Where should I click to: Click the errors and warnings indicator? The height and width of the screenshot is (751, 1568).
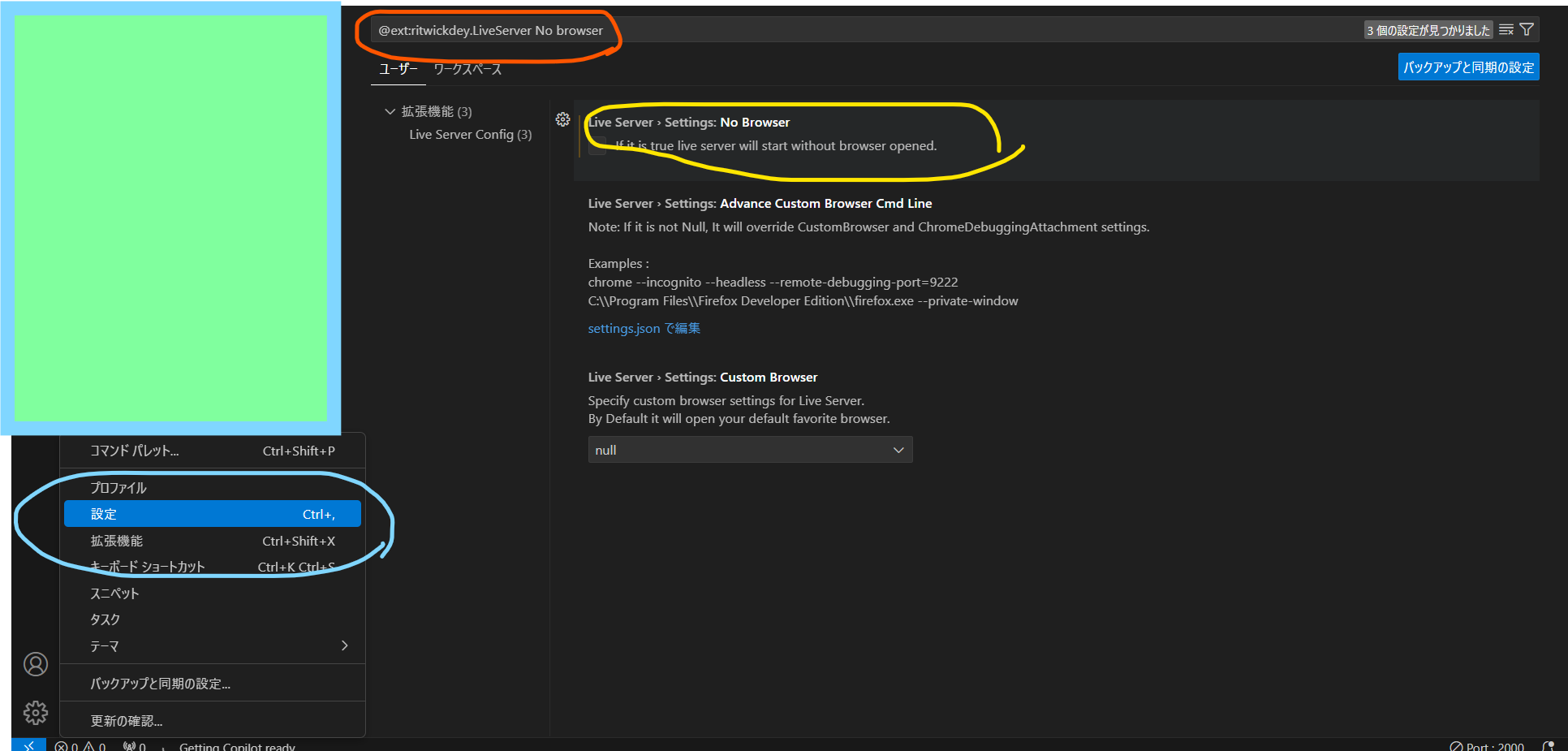[79, 745]
